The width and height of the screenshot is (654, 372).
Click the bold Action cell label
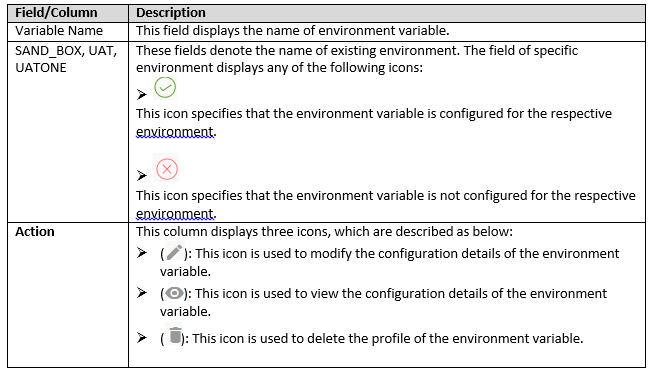[35, 231]
